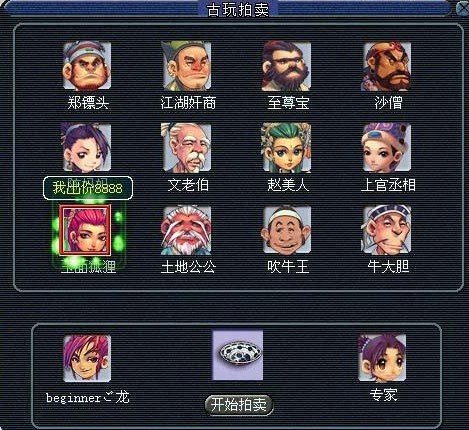Select the 沙僧 character portrait
469x430 pixels.
coord(387,66)
